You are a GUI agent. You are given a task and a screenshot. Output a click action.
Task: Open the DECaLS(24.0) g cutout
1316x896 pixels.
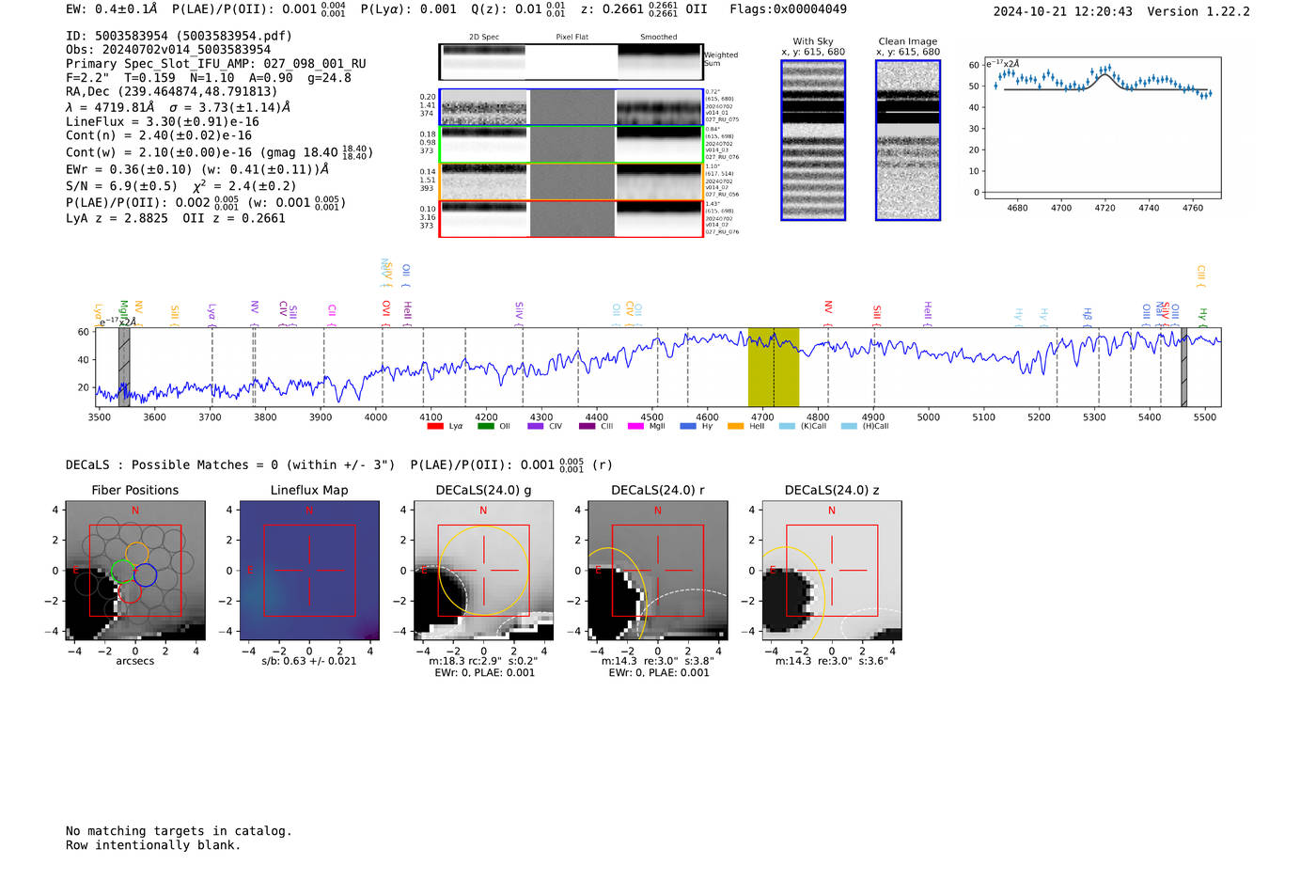tap(483, 571)
